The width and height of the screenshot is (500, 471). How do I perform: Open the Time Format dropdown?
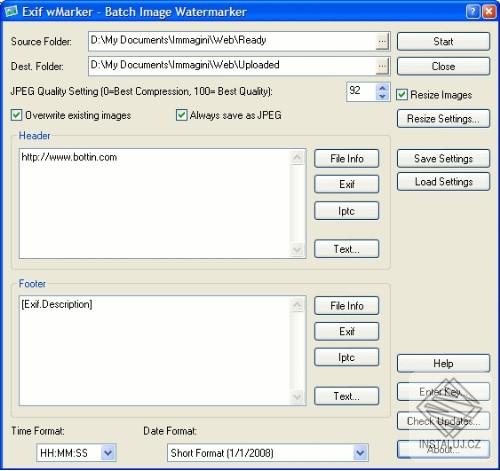tap(108, 453)
